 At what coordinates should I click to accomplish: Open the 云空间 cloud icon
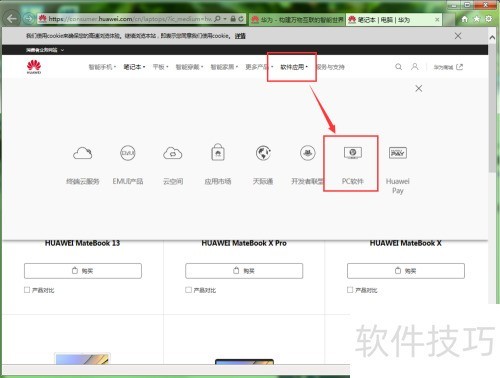[173, 153]
